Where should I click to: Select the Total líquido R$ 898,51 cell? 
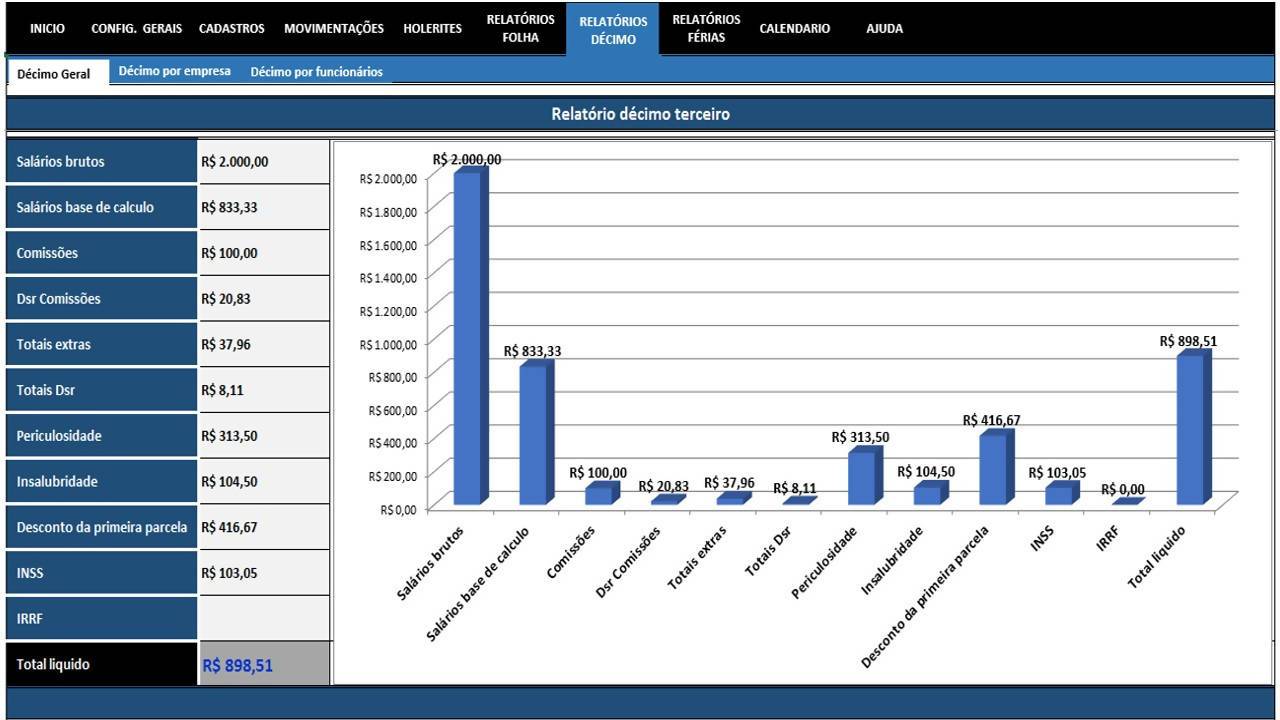tap(264, 664)
